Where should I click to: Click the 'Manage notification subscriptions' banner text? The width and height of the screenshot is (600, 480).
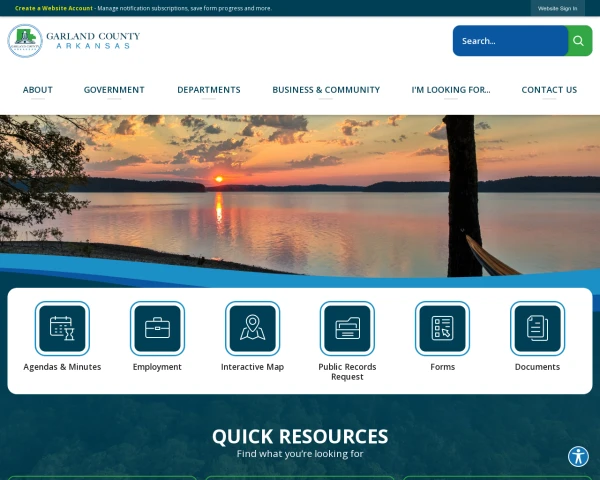[185, 8]
